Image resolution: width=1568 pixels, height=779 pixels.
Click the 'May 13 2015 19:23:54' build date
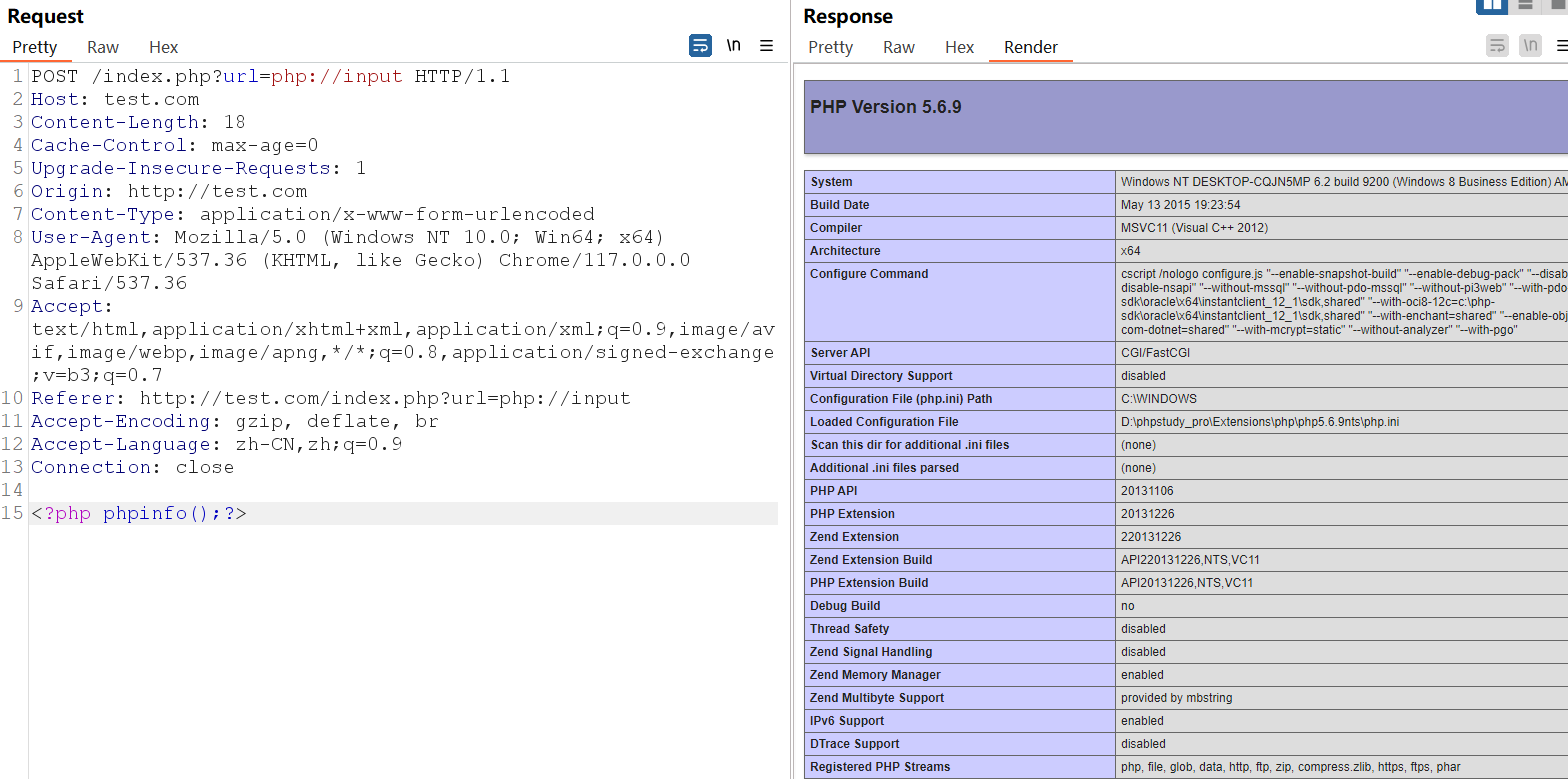click(x=1181, y=205)
